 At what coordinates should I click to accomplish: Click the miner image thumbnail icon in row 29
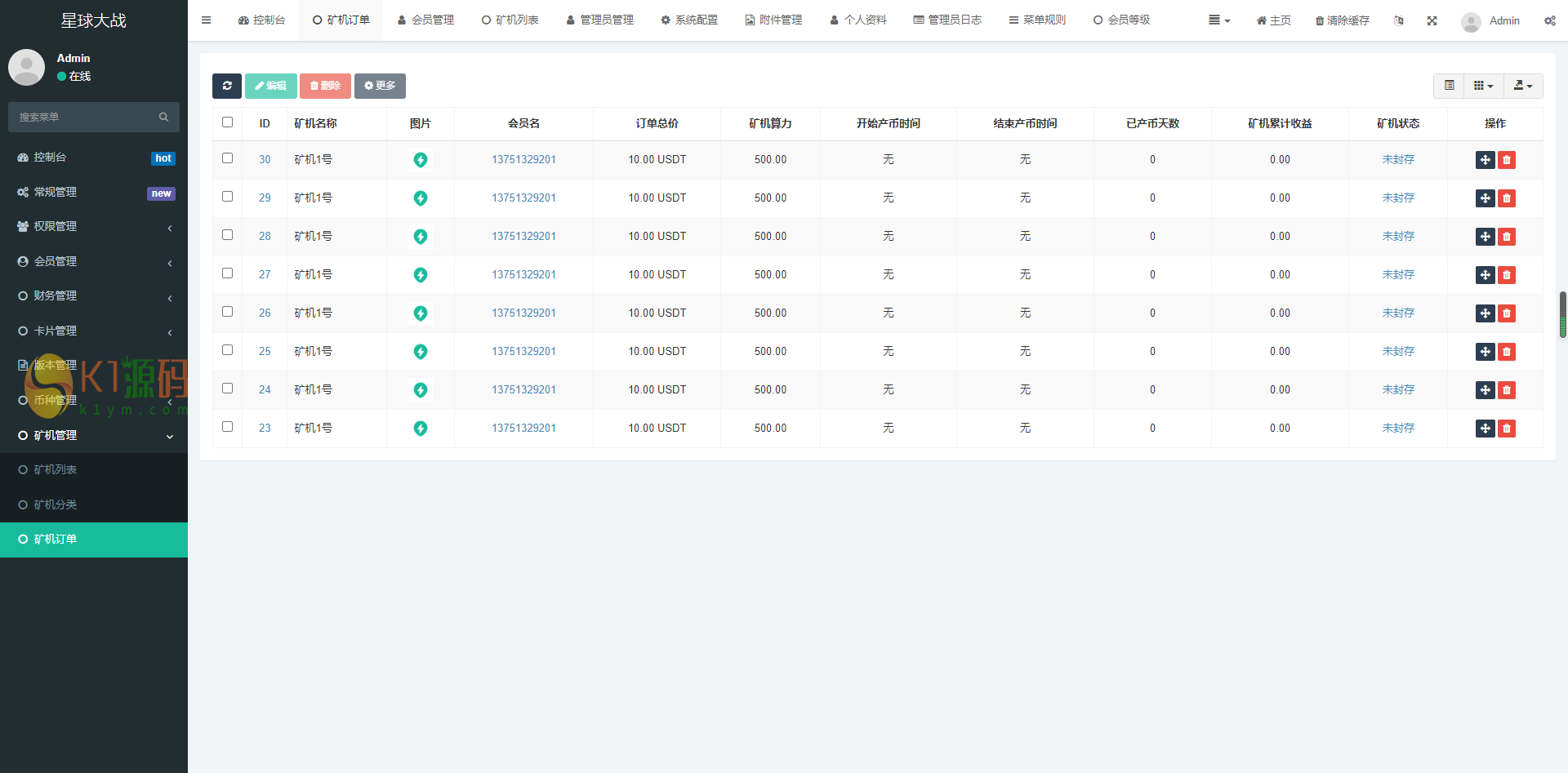coord(420,198)
